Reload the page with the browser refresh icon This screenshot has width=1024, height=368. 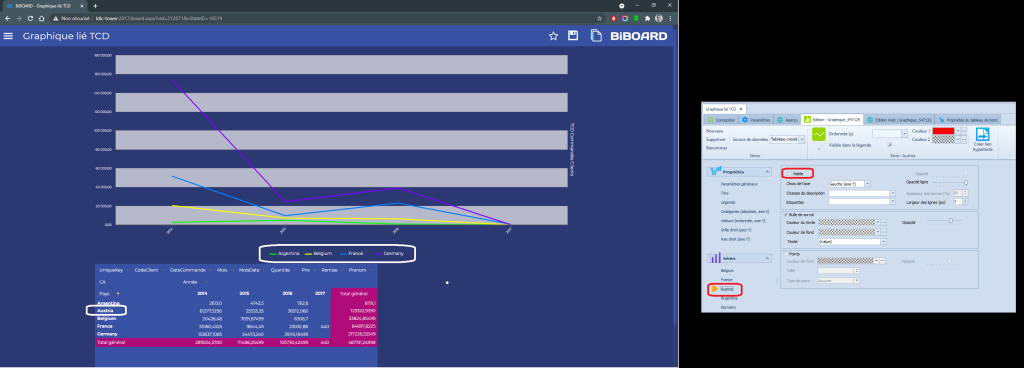30,18
